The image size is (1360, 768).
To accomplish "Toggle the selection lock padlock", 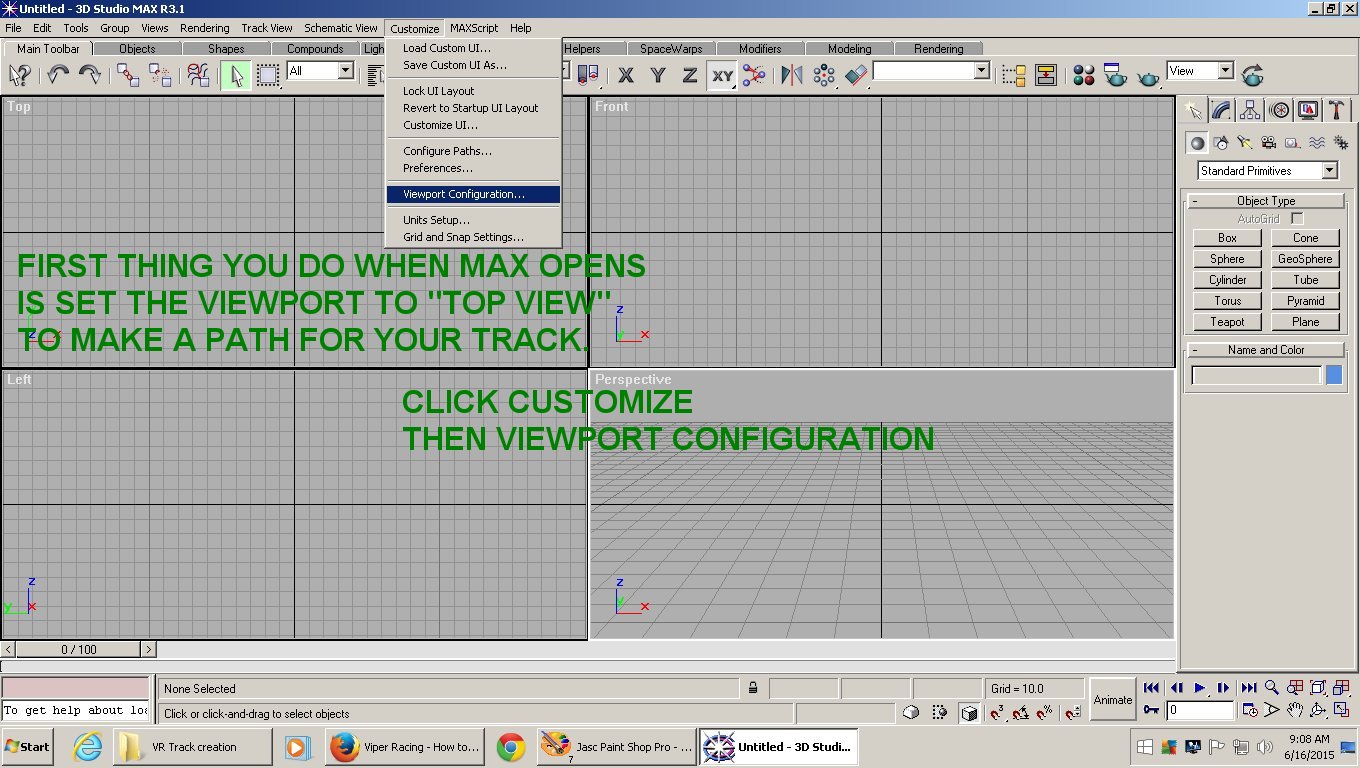I will click(752, 688).
